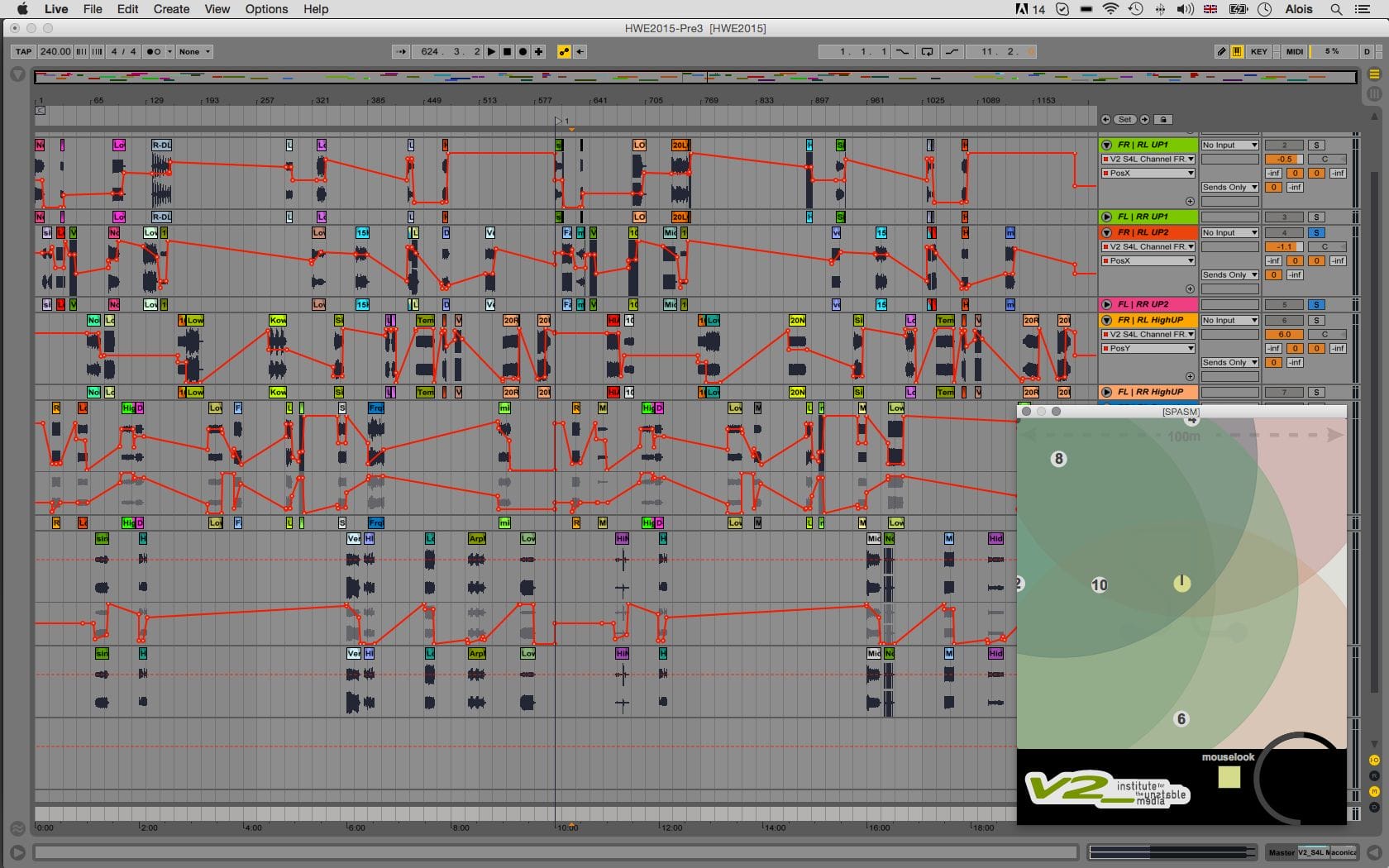Solo the FR | RL UP1 track
Image resolution: width=1389 pixels, height=868 pixels.
pyautogui.click(x=1316, y=145)
